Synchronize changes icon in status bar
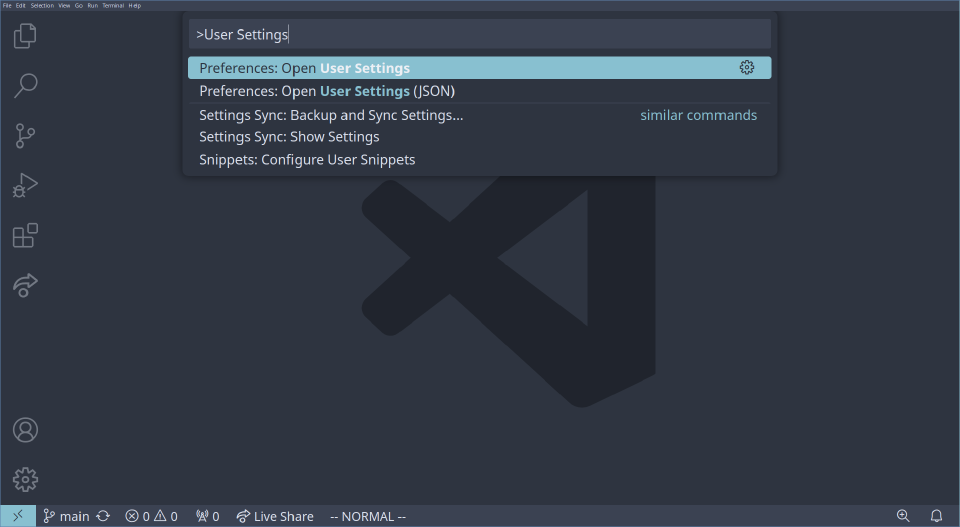This screenshot has height=527, width=960. (x=103, y=516)
